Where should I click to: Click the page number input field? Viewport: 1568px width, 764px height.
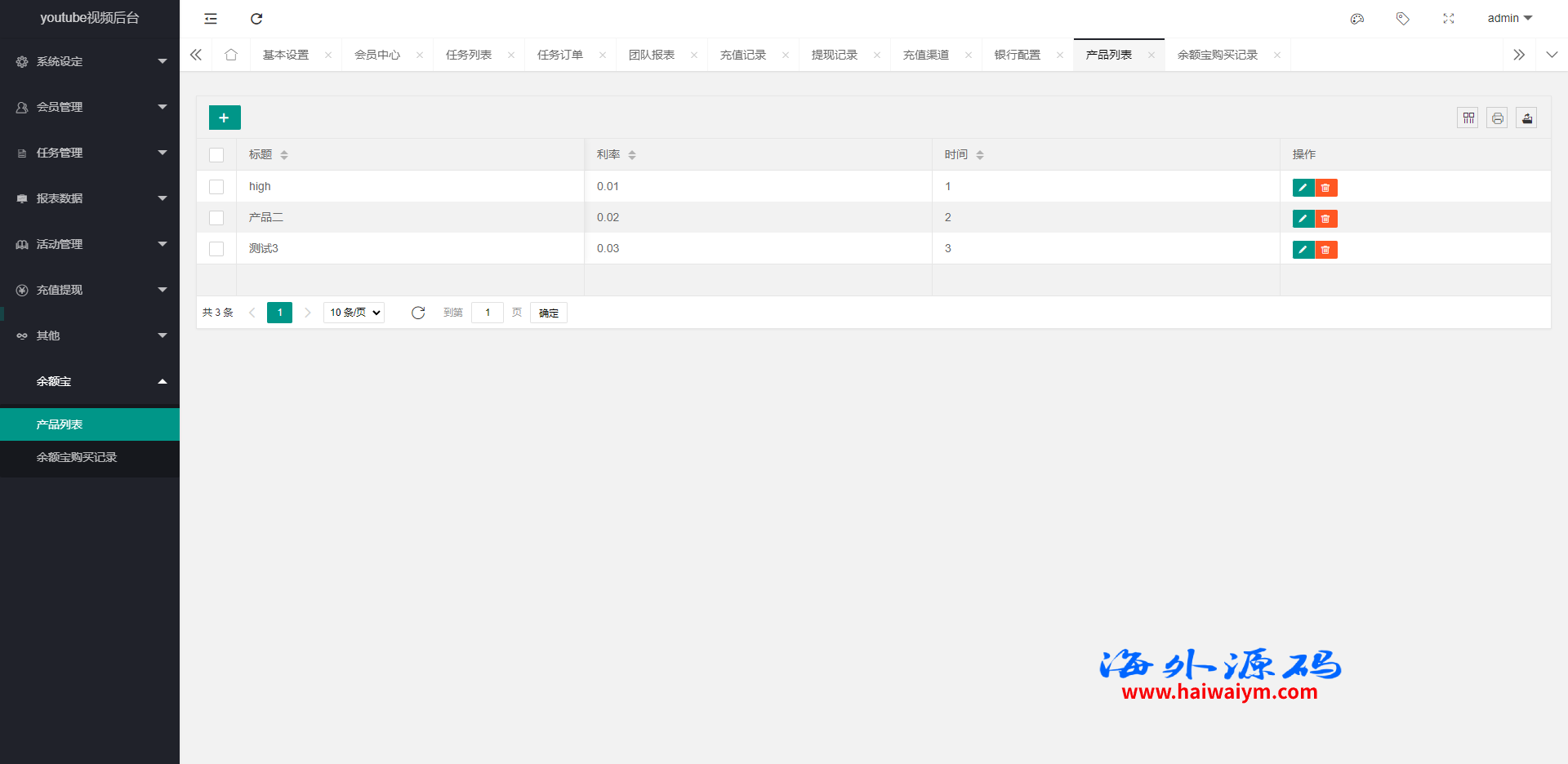[x=487, y=313]
